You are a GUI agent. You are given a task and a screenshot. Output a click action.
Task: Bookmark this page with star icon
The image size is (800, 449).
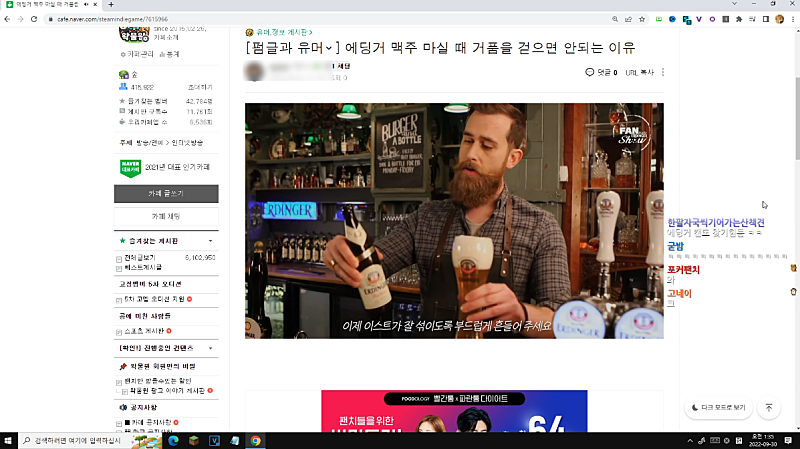(642, 19)
